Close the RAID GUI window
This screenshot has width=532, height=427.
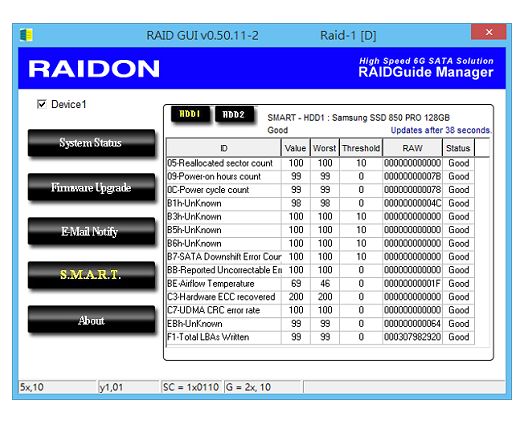(x=489, y=32)
